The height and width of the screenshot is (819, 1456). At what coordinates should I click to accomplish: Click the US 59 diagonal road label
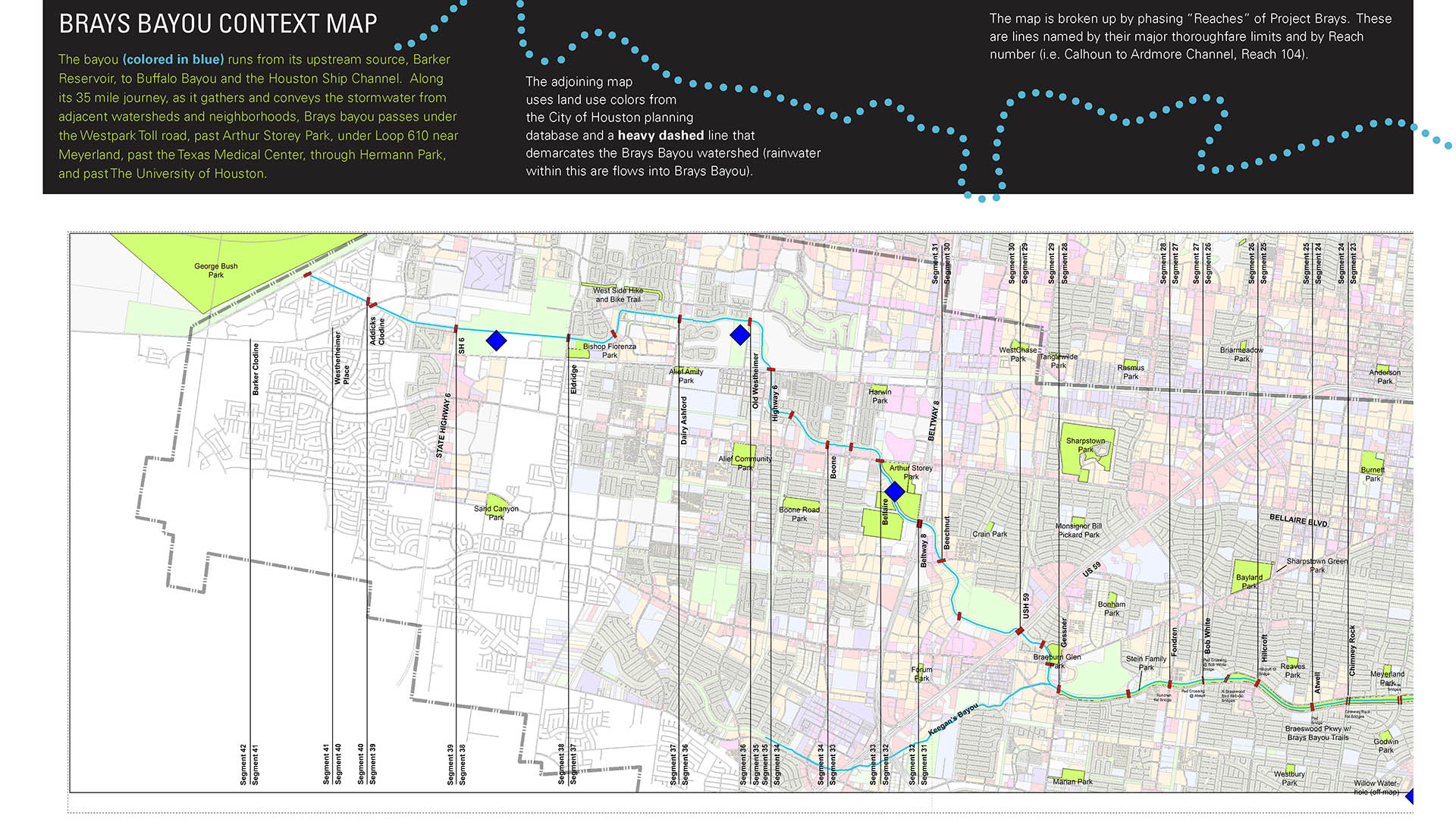pyautogui.click(x=1091, y=569)
